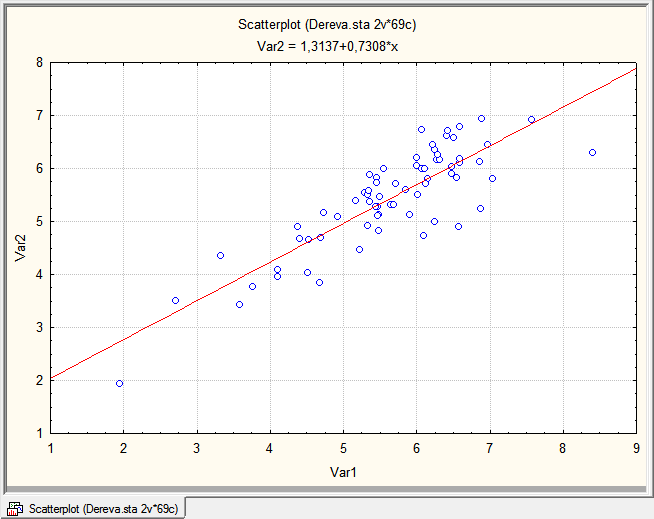Click the x-axis tick label '9'

[x=636, y=448]
